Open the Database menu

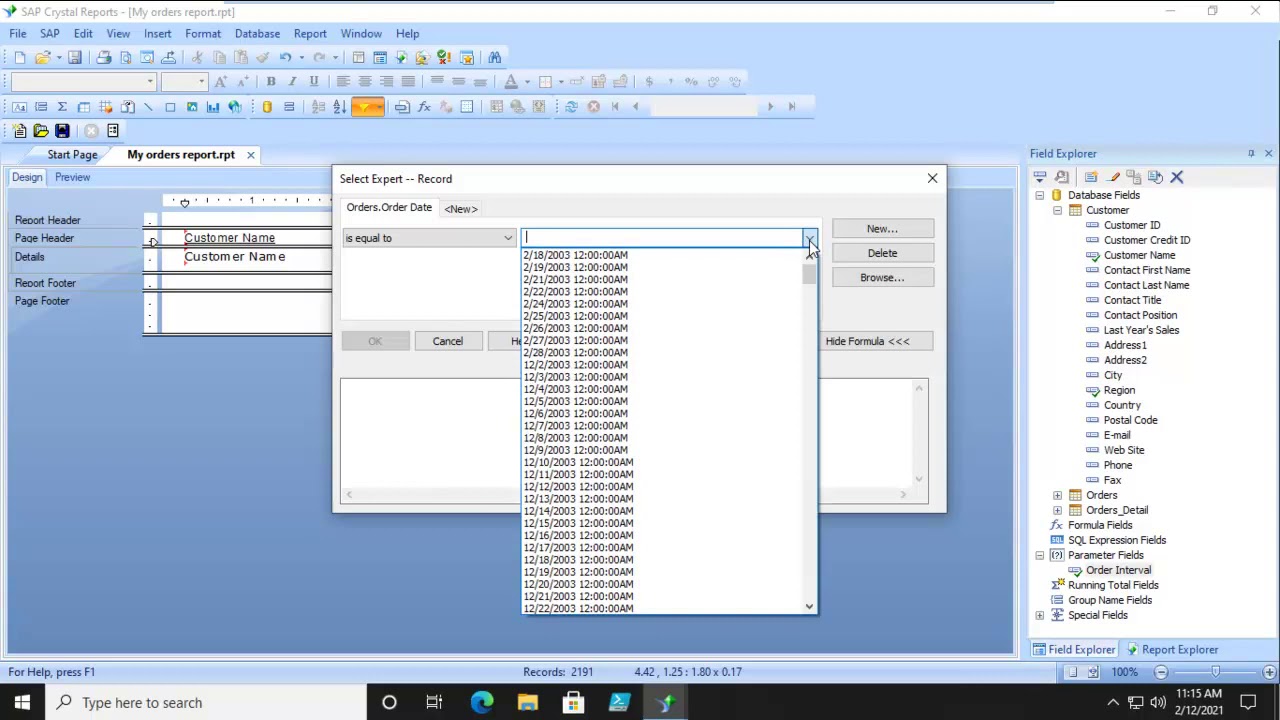click(x=257, y=33)
